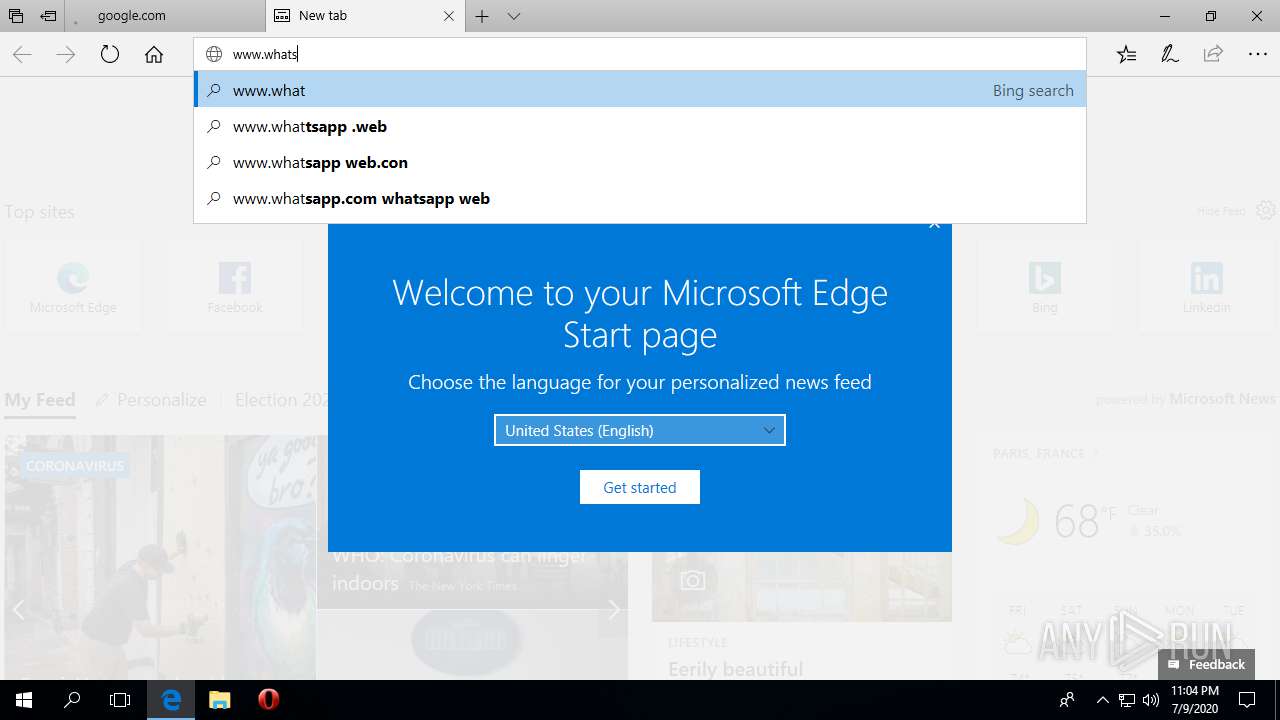Click the address bar input field
1280x720 pixels.
[640, 55]
